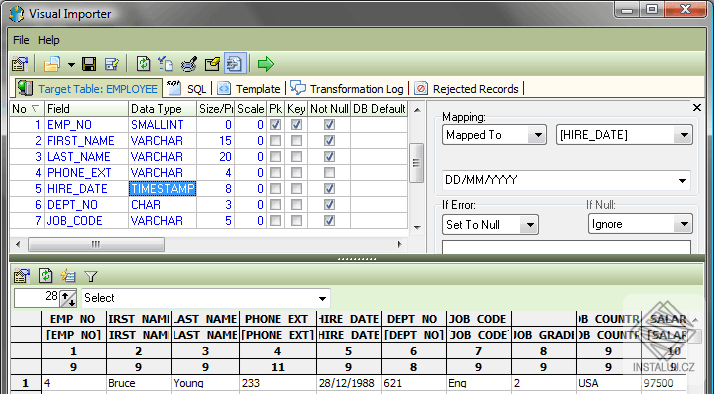Click the vertical scrollbar thumb of field grid

tap(417, 163)
